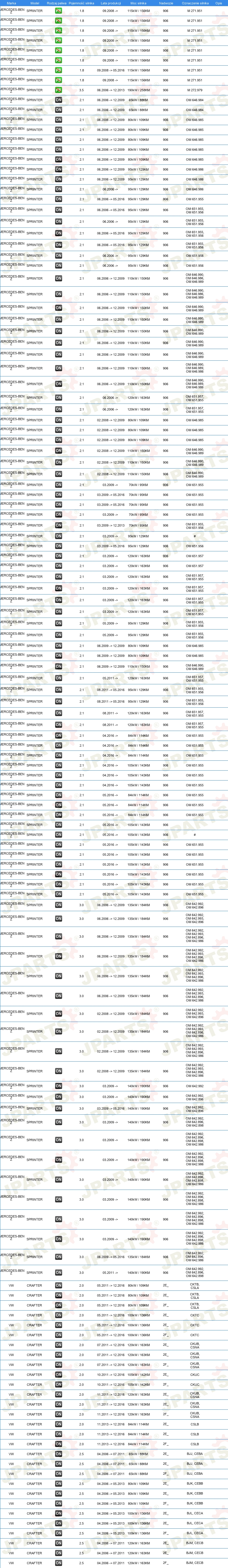228x1568 pixels.
Task: Click the ON icon in the bottom-most table row
Action: (58, 1562)
